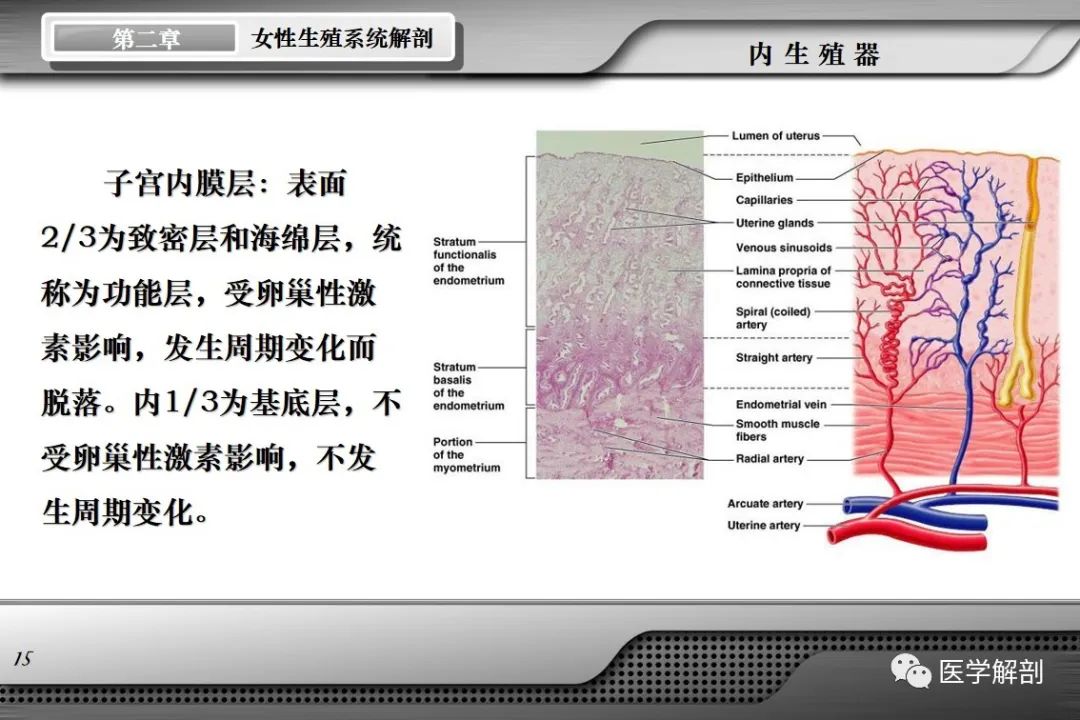Click the 'Arcuate artery' label
The image size is (1080, 720).
pyautogui.click(x=765, y=504)
